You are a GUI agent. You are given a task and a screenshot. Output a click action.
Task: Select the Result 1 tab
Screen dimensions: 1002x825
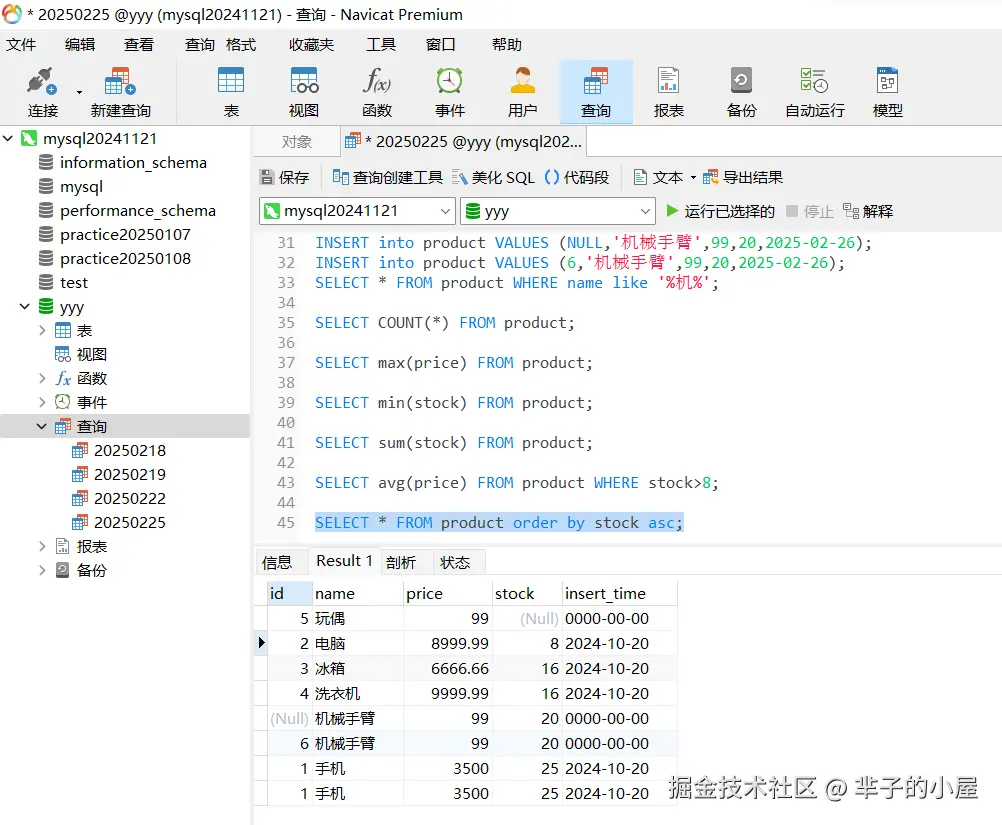tap(344, 560)
